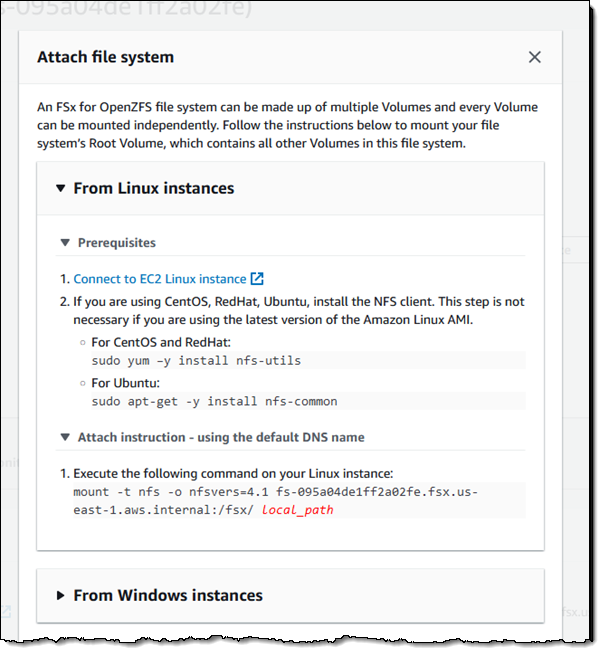Open the Connect to EC2 Linux instance link
The width and height of the screenshot is (598, 653).
tap(160, 279)
